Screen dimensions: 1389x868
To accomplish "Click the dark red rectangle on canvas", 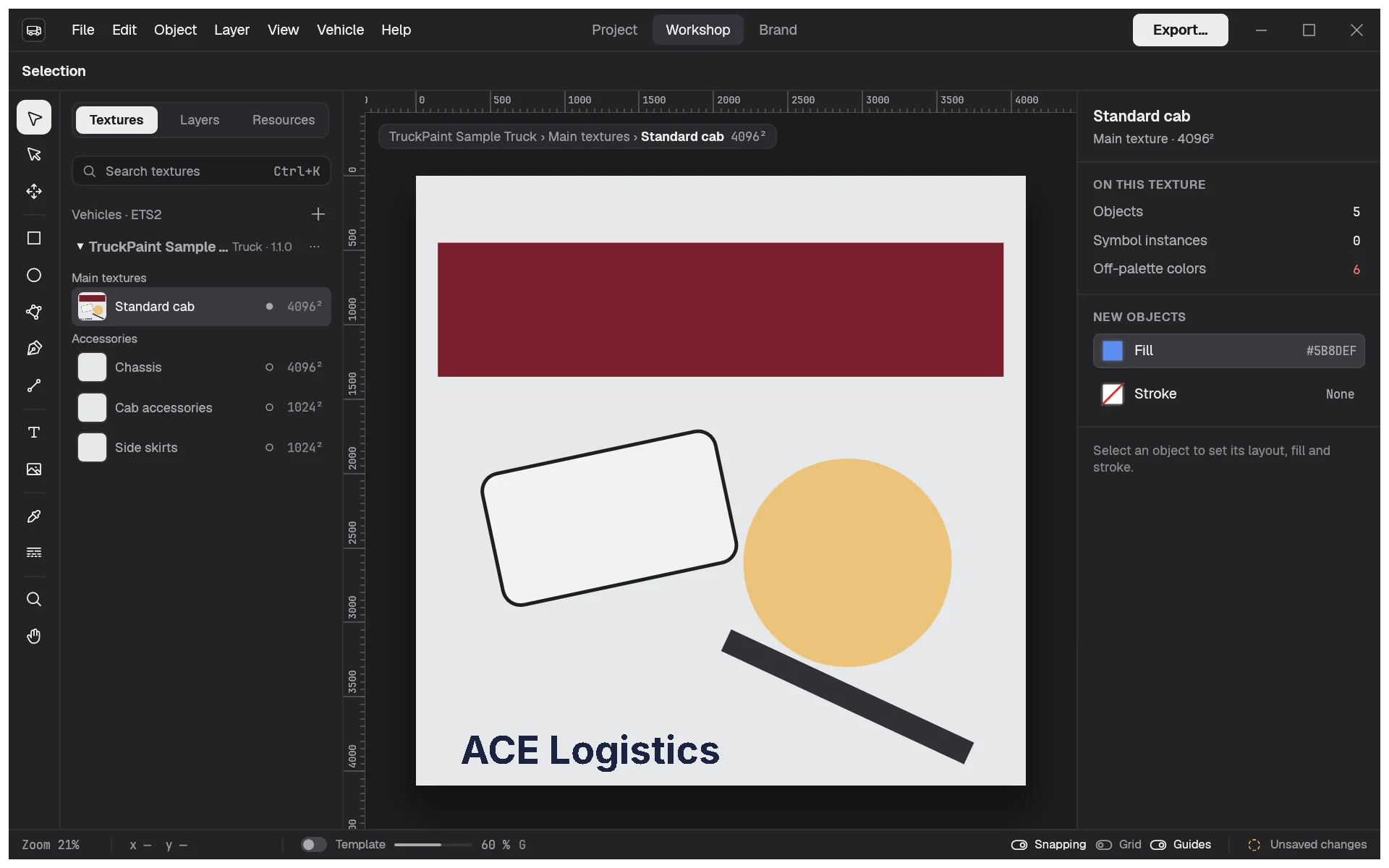I will click(x=721, y=310).
